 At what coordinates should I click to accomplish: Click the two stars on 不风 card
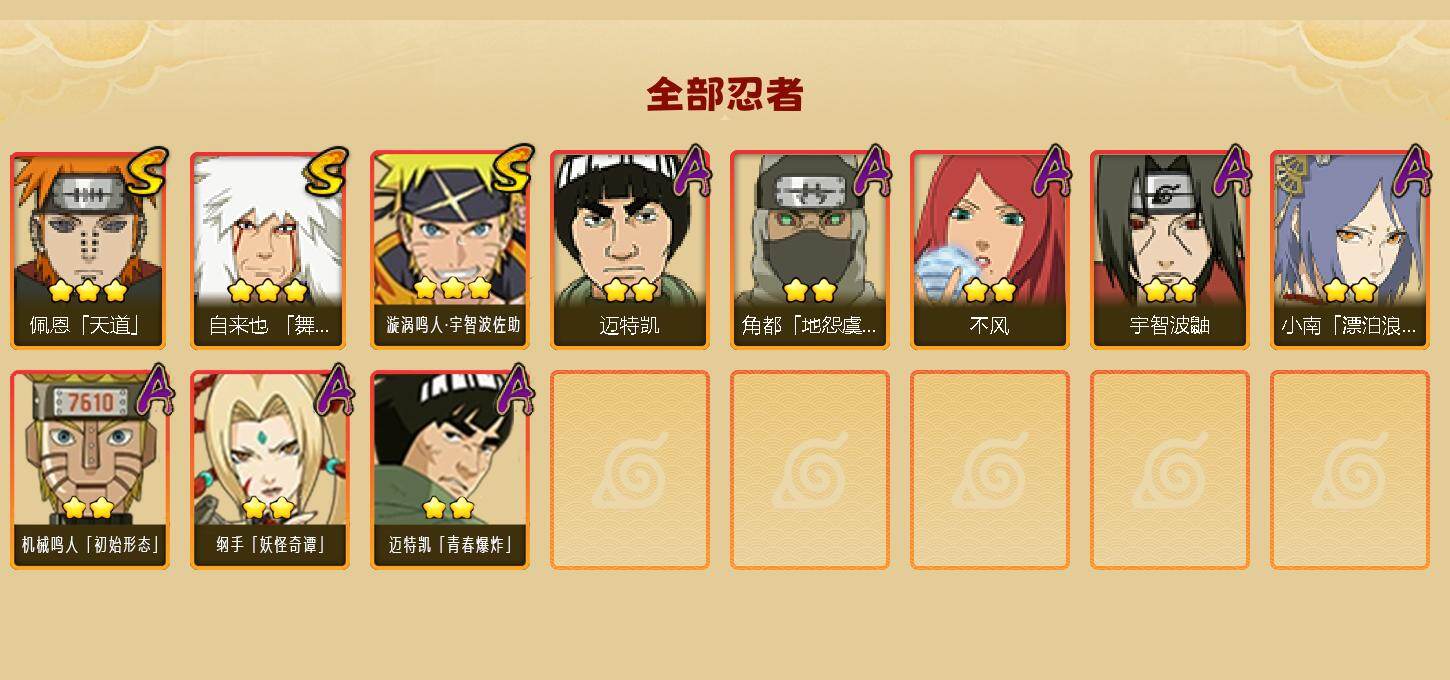(x=989, y=291)
